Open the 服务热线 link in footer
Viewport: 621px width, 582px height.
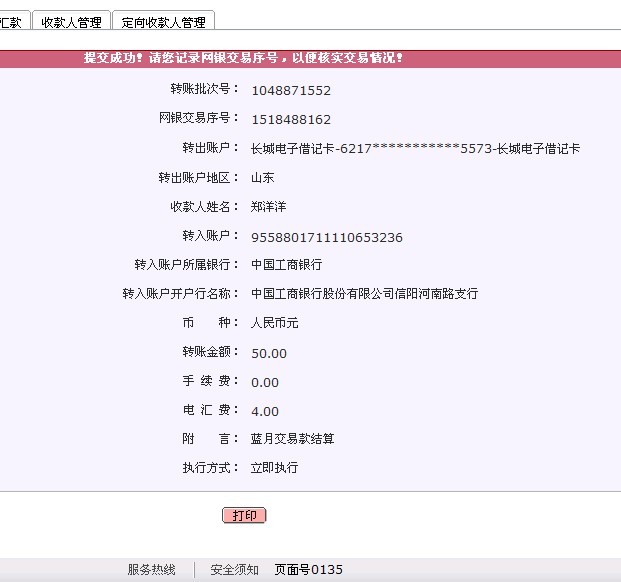[151, 570]
